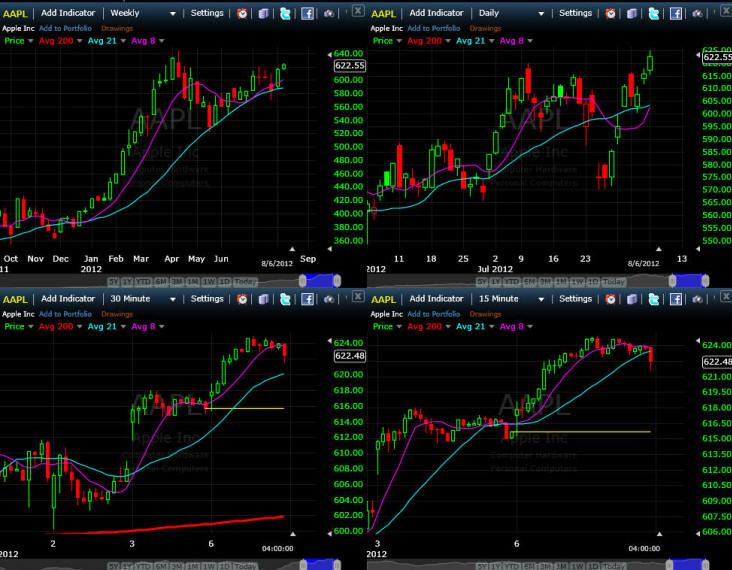Share 15 Minute chart on Facebook
The height and width of the screenshot is (570, 732).
(x=676, y=299)
